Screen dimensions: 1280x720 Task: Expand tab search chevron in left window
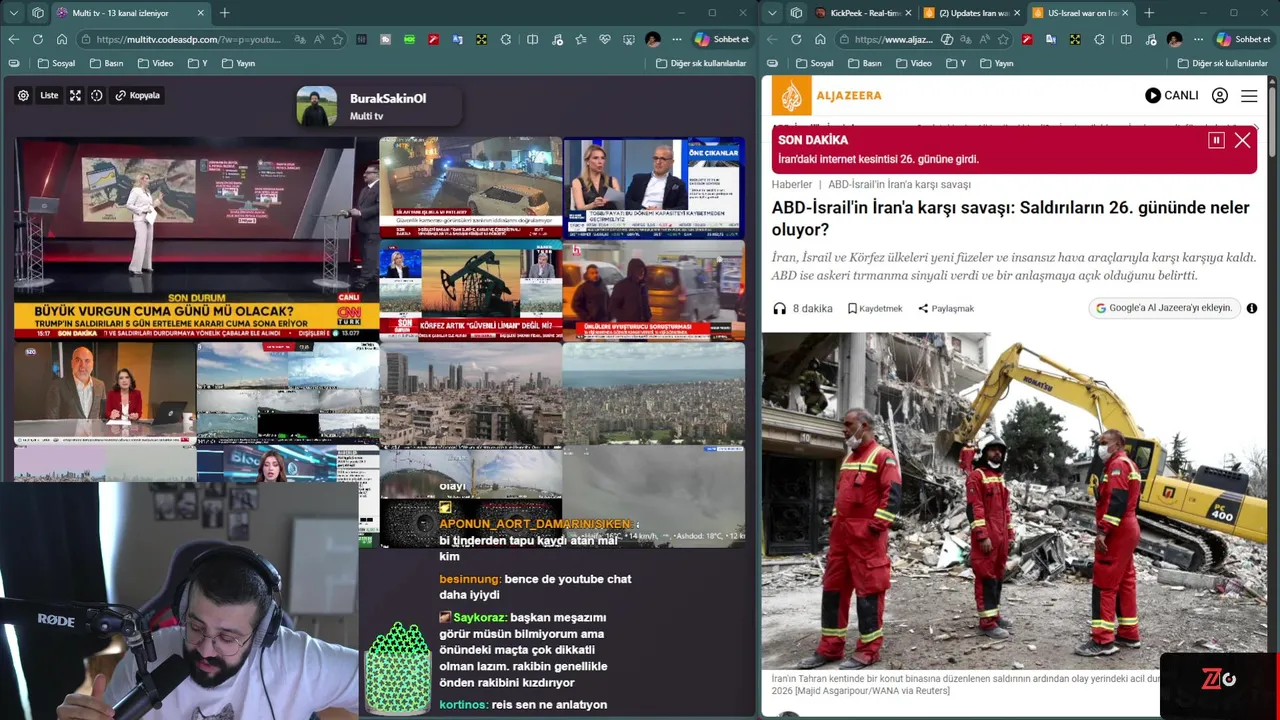14,13
